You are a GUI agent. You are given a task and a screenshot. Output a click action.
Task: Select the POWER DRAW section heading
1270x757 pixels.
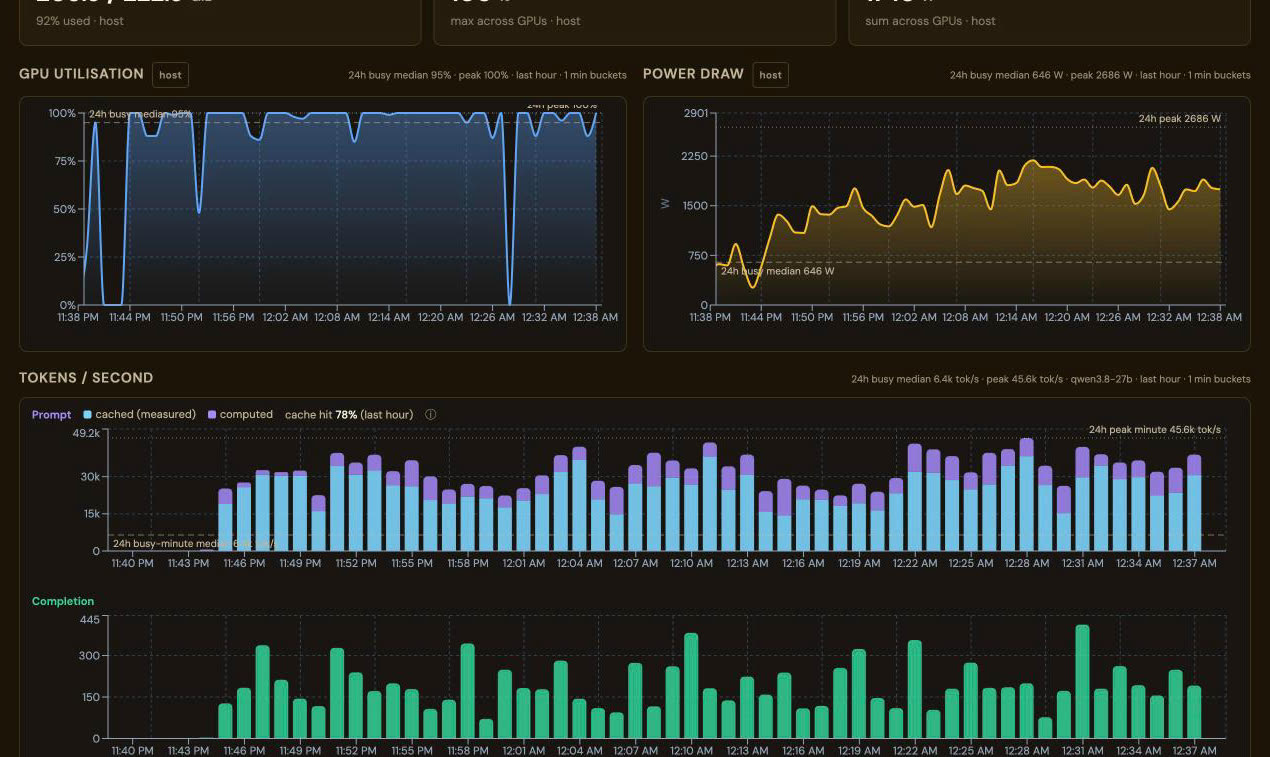pos(693,74)
